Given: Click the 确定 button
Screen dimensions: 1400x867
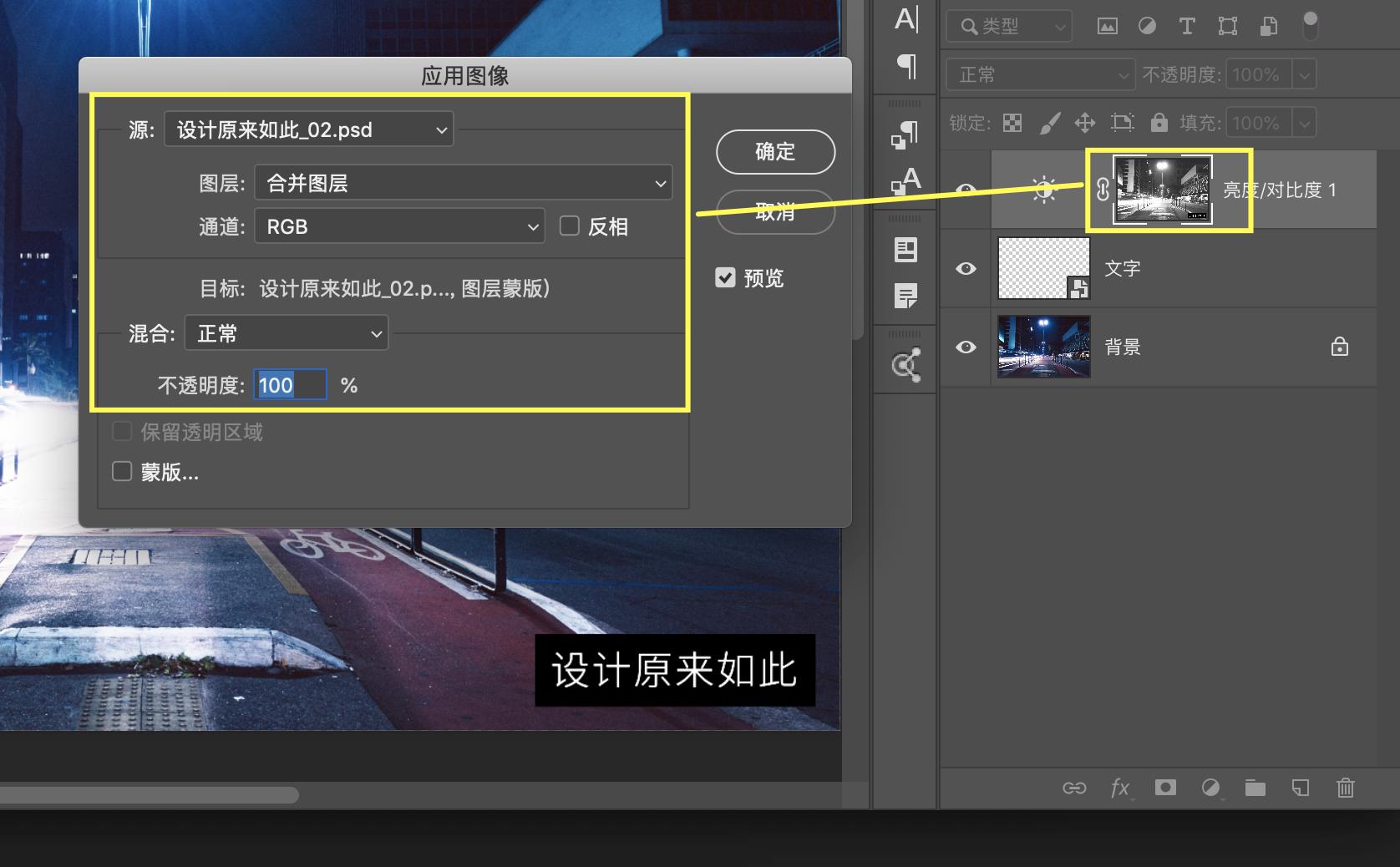Looking at the screenshot, I should pos(774,152).
